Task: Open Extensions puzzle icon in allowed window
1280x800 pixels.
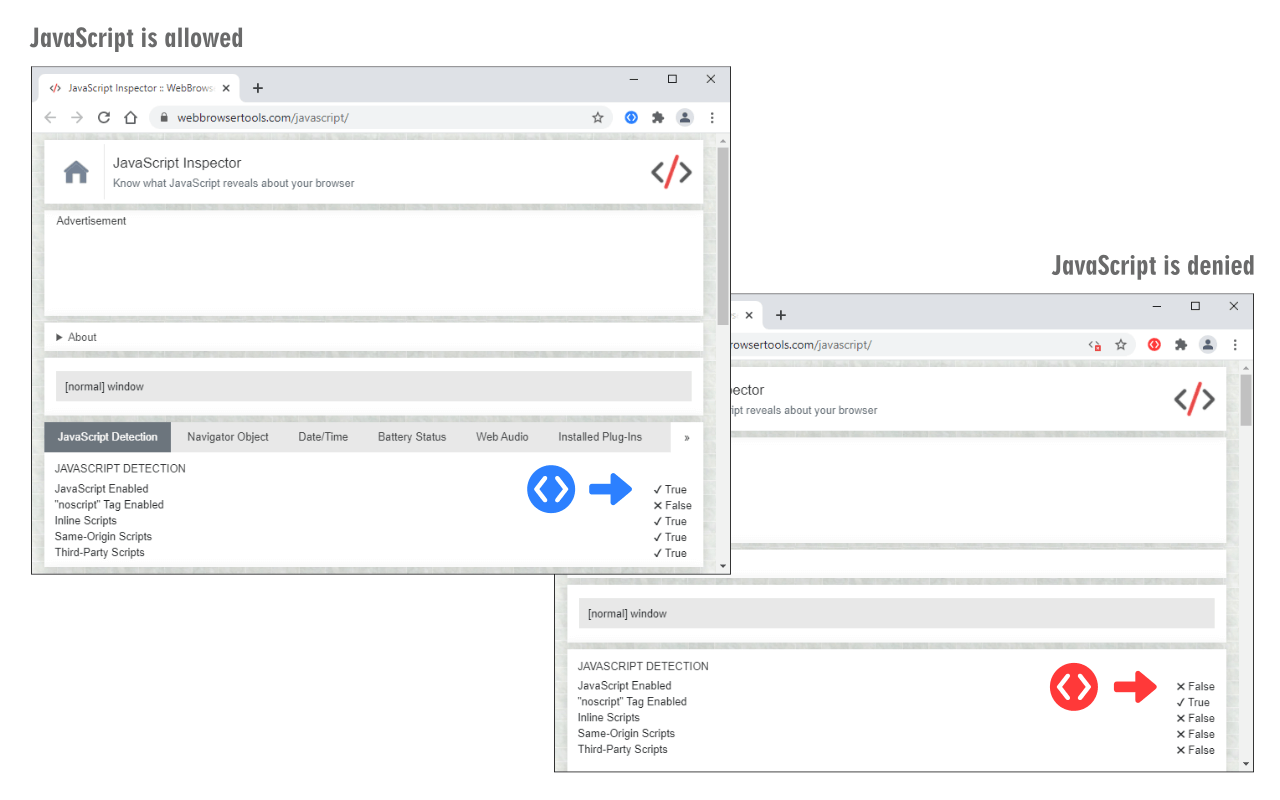Action: pyautogui.click(x=658, y=117)
